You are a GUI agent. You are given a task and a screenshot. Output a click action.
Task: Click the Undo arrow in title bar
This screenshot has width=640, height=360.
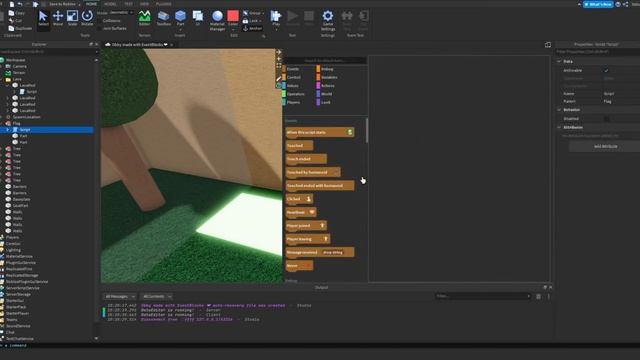coord(20,4)
